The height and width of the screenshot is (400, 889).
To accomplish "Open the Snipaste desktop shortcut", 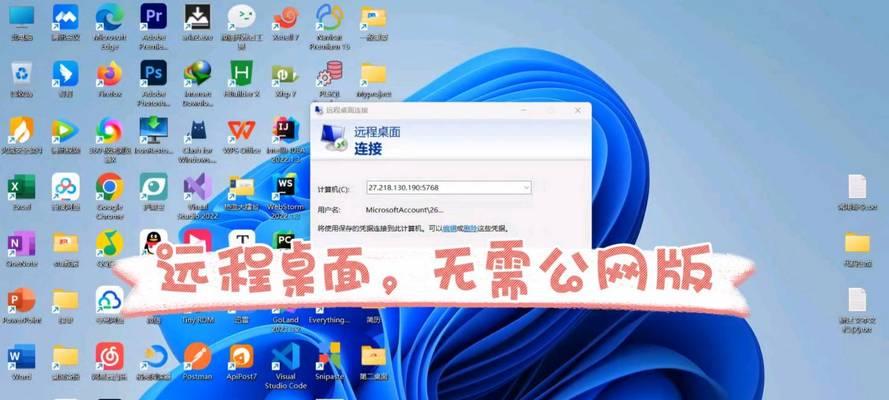I will point(329,357).
